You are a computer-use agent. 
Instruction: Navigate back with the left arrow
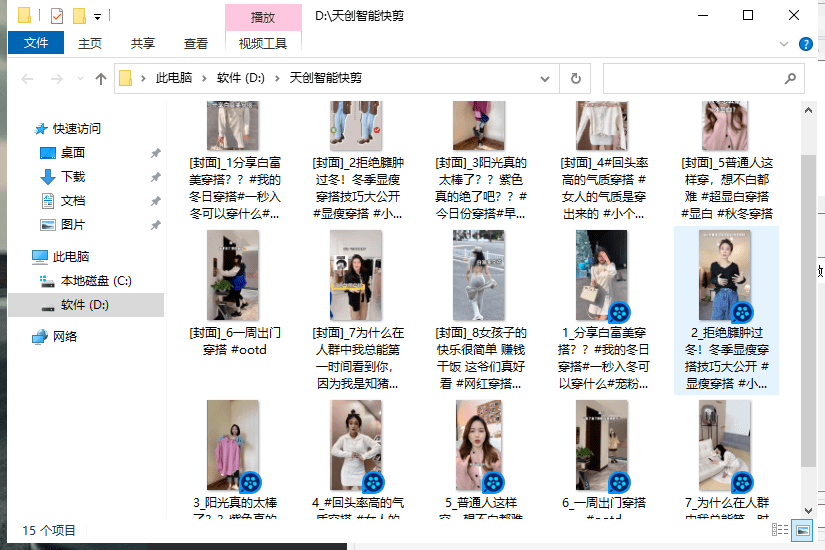pyautogui.click(x=27, y=79)
